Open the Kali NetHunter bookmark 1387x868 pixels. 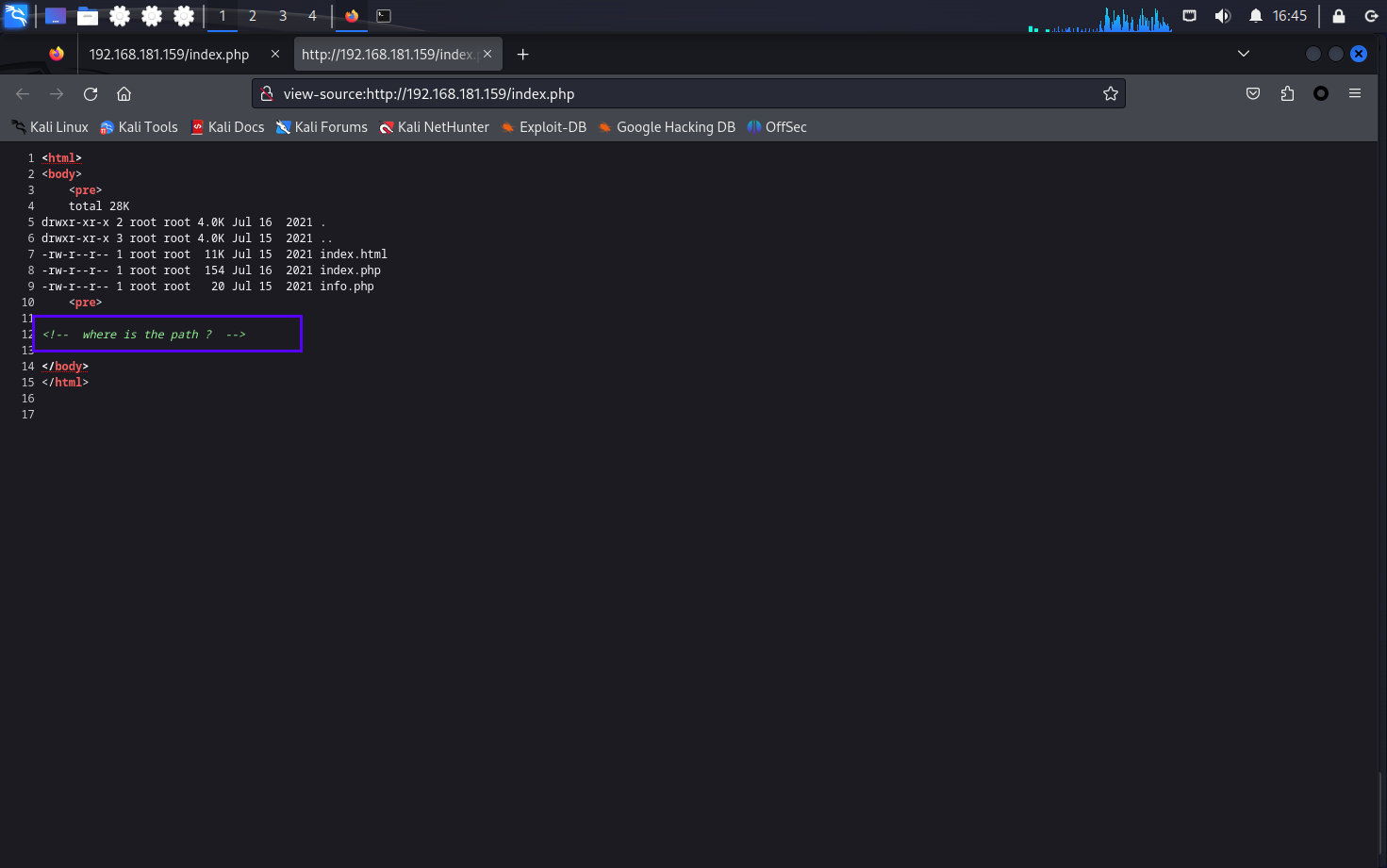434,127
